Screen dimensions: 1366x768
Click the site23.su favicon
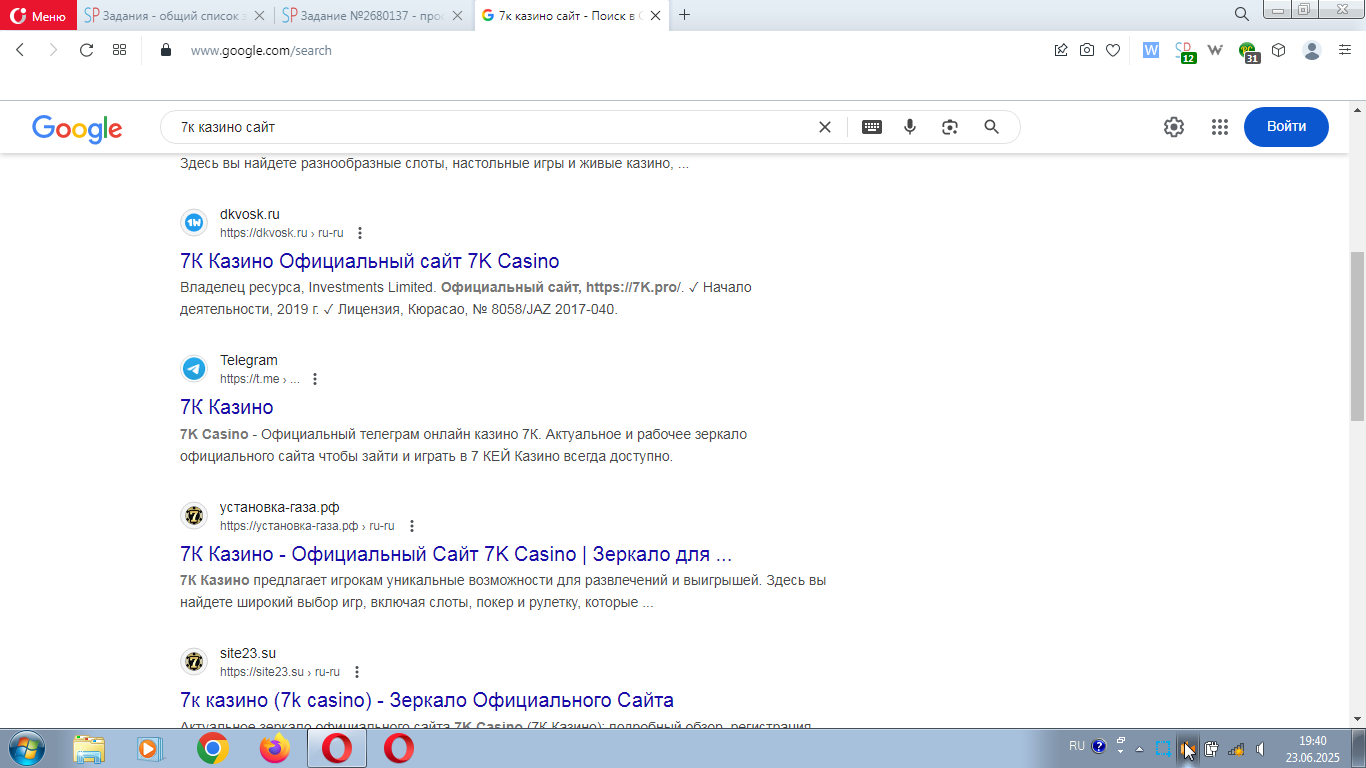[x=194, y=662]
